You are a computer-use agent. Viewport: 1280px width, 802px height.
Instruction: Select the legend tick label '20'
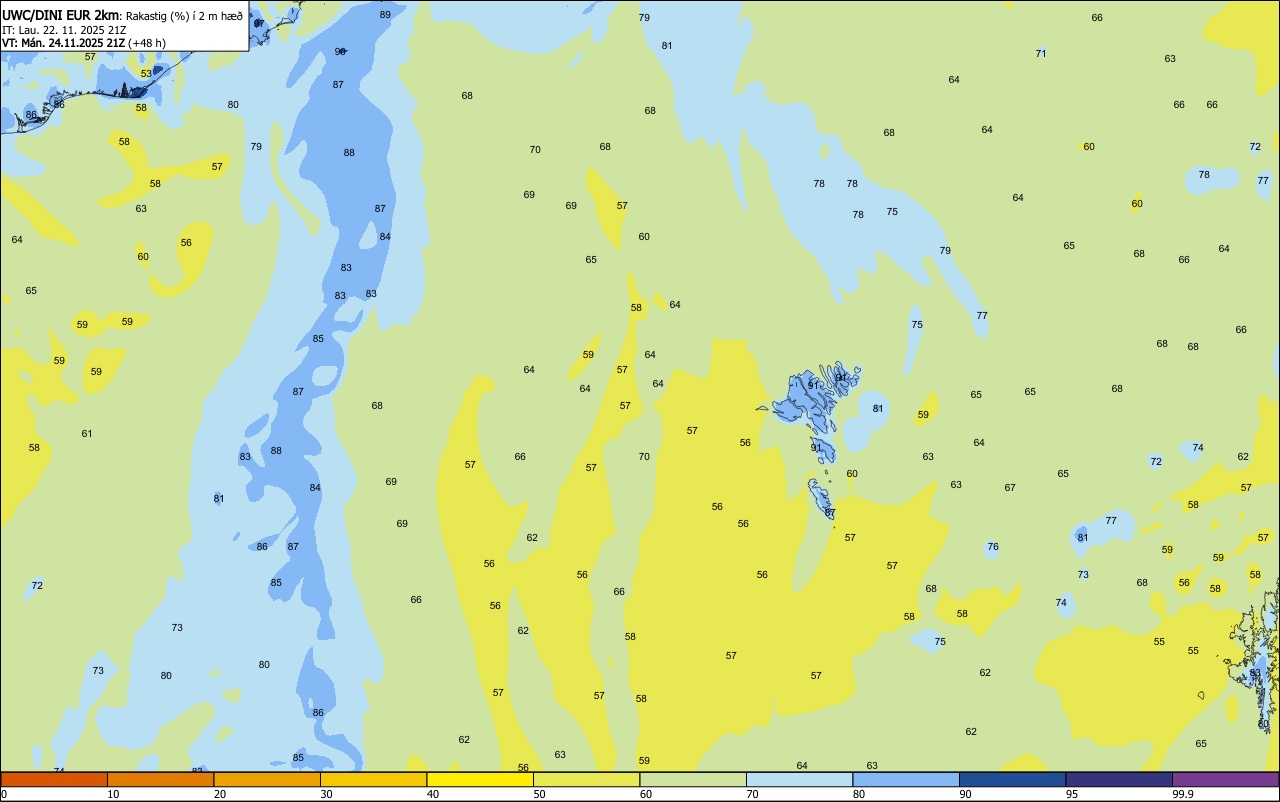[220, 794]
